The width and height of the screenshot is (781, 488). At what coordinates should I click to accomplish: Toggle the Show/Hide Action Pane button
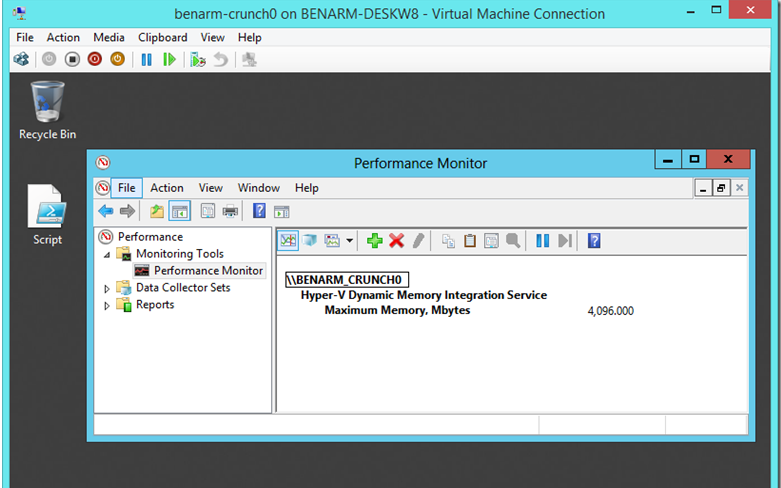pyautogui.click(x=282, y=211)
